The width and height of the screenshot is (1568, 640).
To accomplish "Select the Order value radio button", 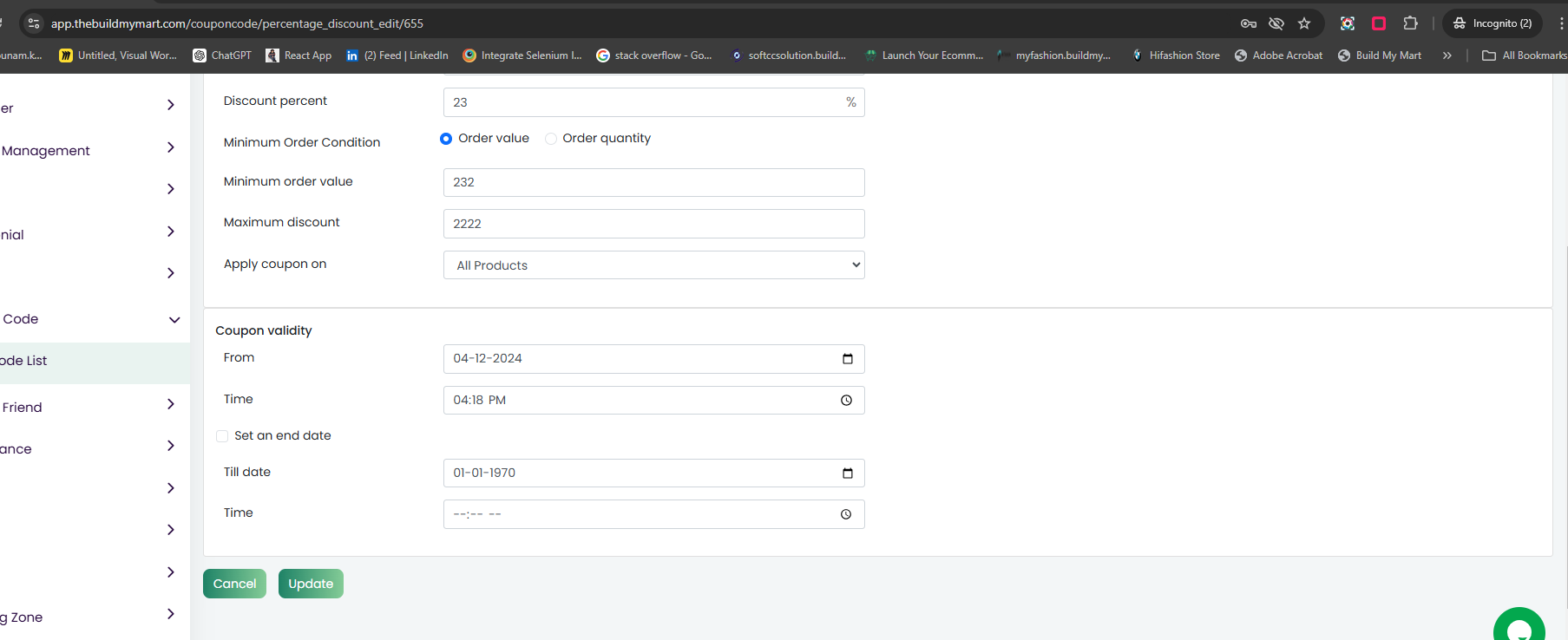I will 446,139.
